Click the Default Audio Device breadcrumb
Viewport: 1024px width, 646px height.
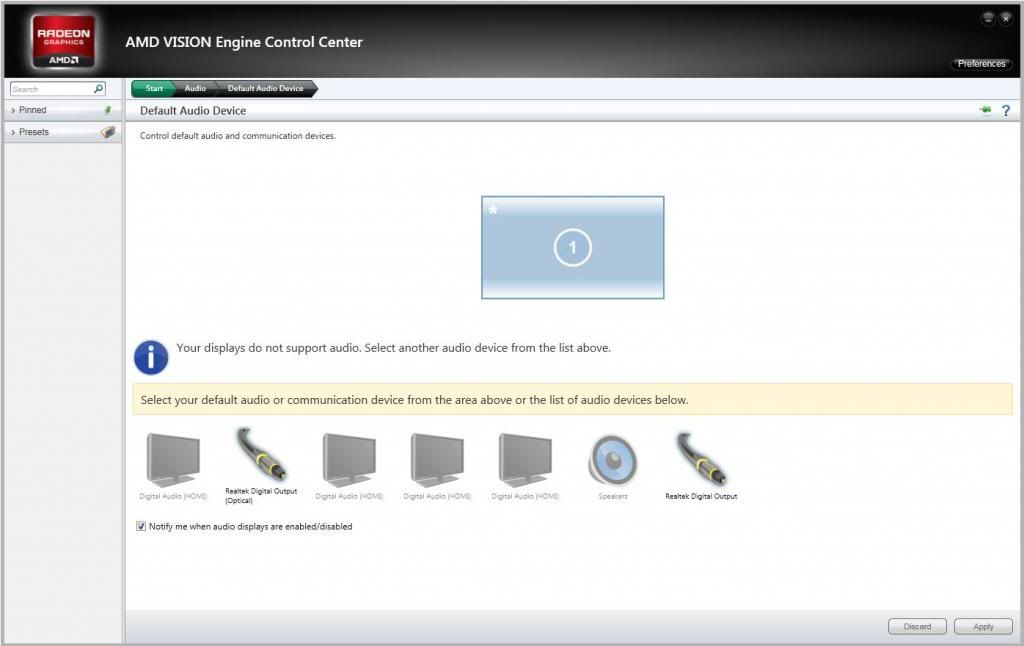coord(266,88)
